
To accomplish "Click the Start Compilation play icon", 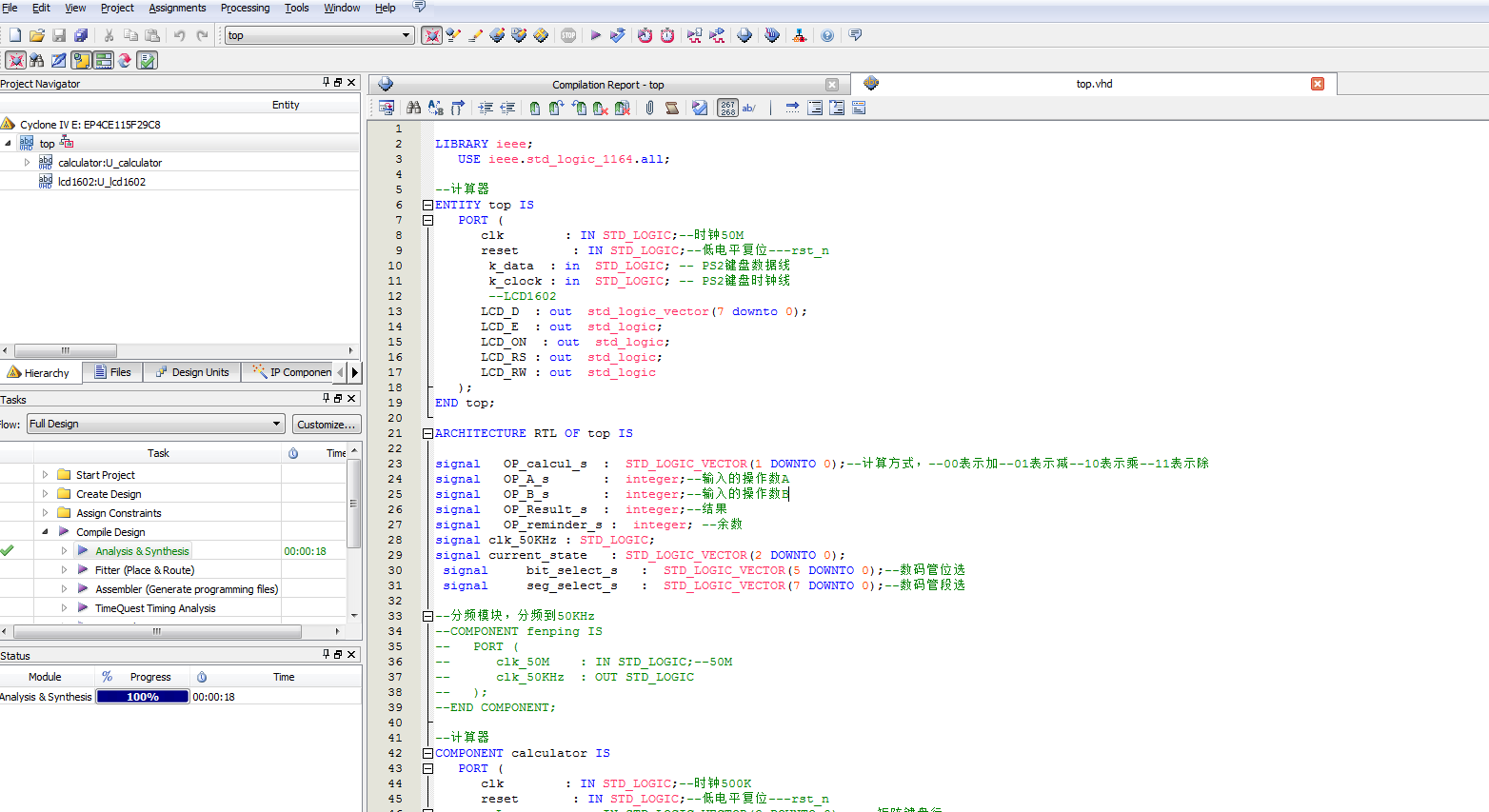I will pyautogui.click(x=595, y=35).
